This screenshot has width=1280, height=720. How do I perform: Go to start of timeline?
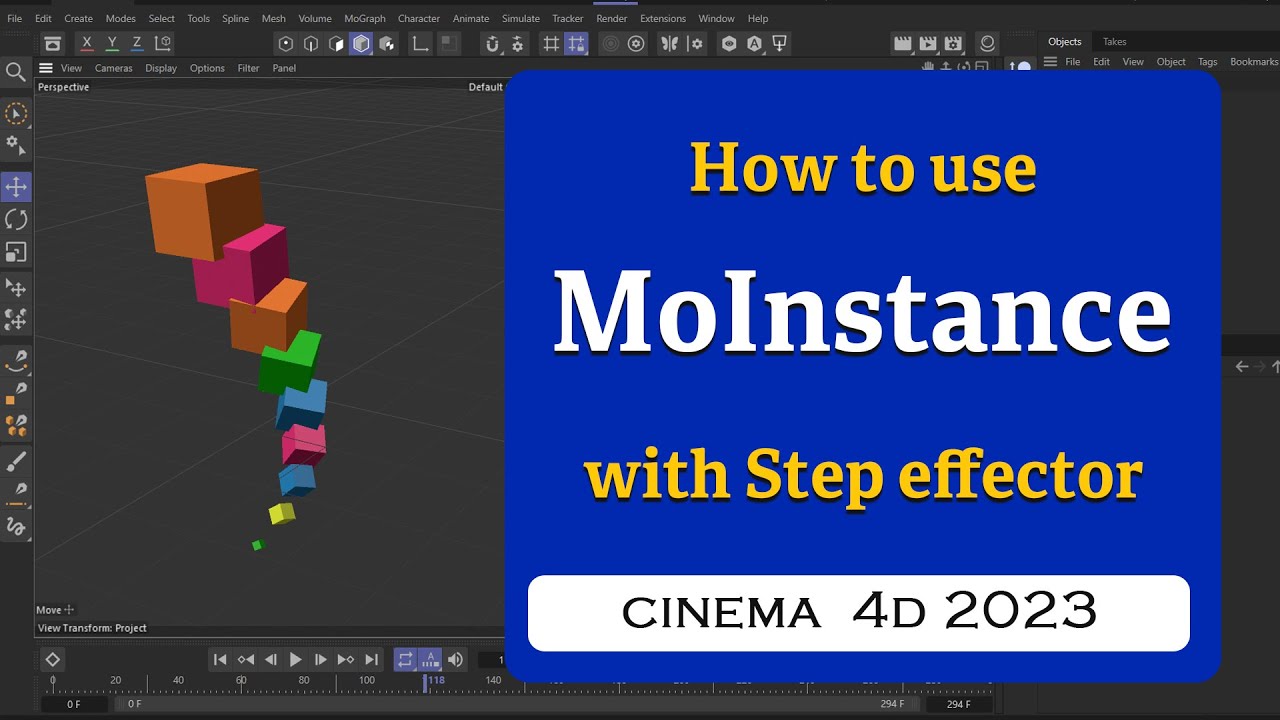[x=220, y=659]
